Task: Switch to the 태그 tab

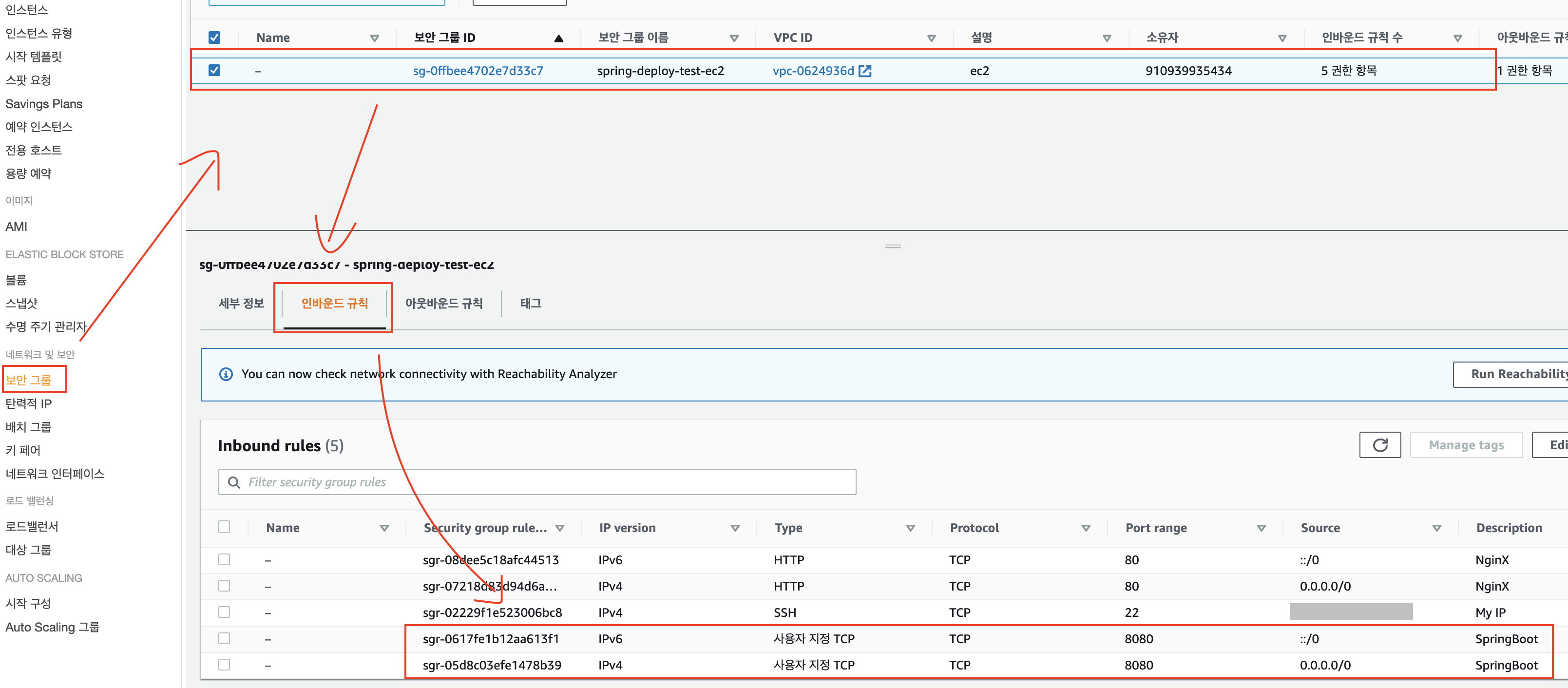Action: (530, 303)
